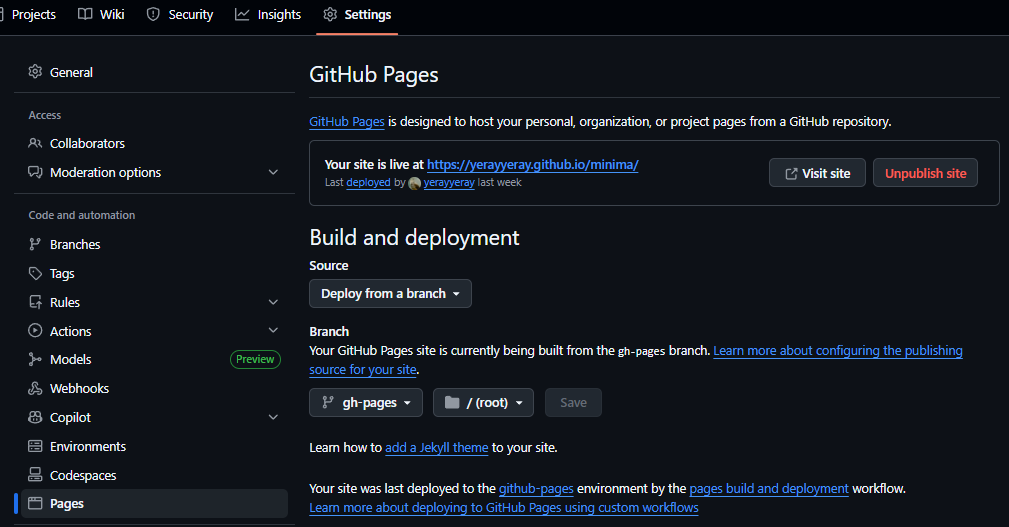1009x527 pixels.
Task: Click the Visit site button
Action: (x=817, y=173)
